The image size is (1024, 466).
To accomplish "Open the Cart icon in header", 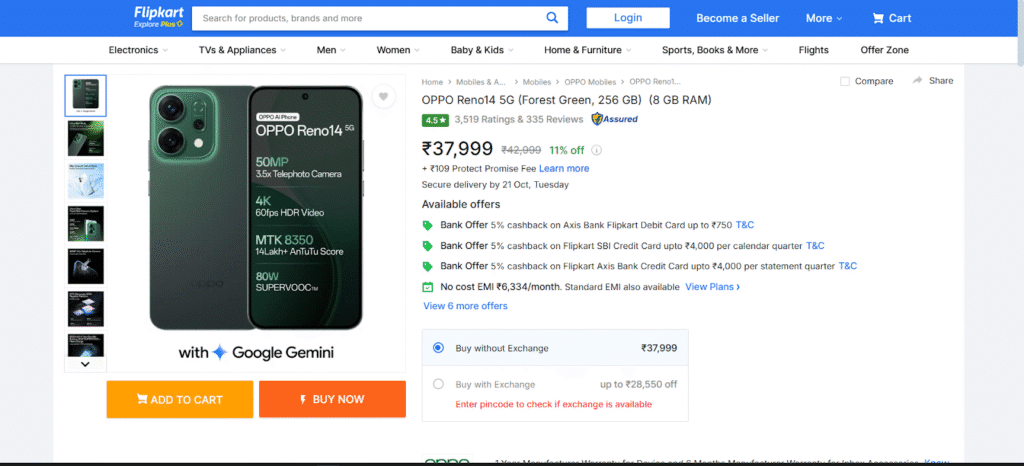I will (x=878, y=18).
